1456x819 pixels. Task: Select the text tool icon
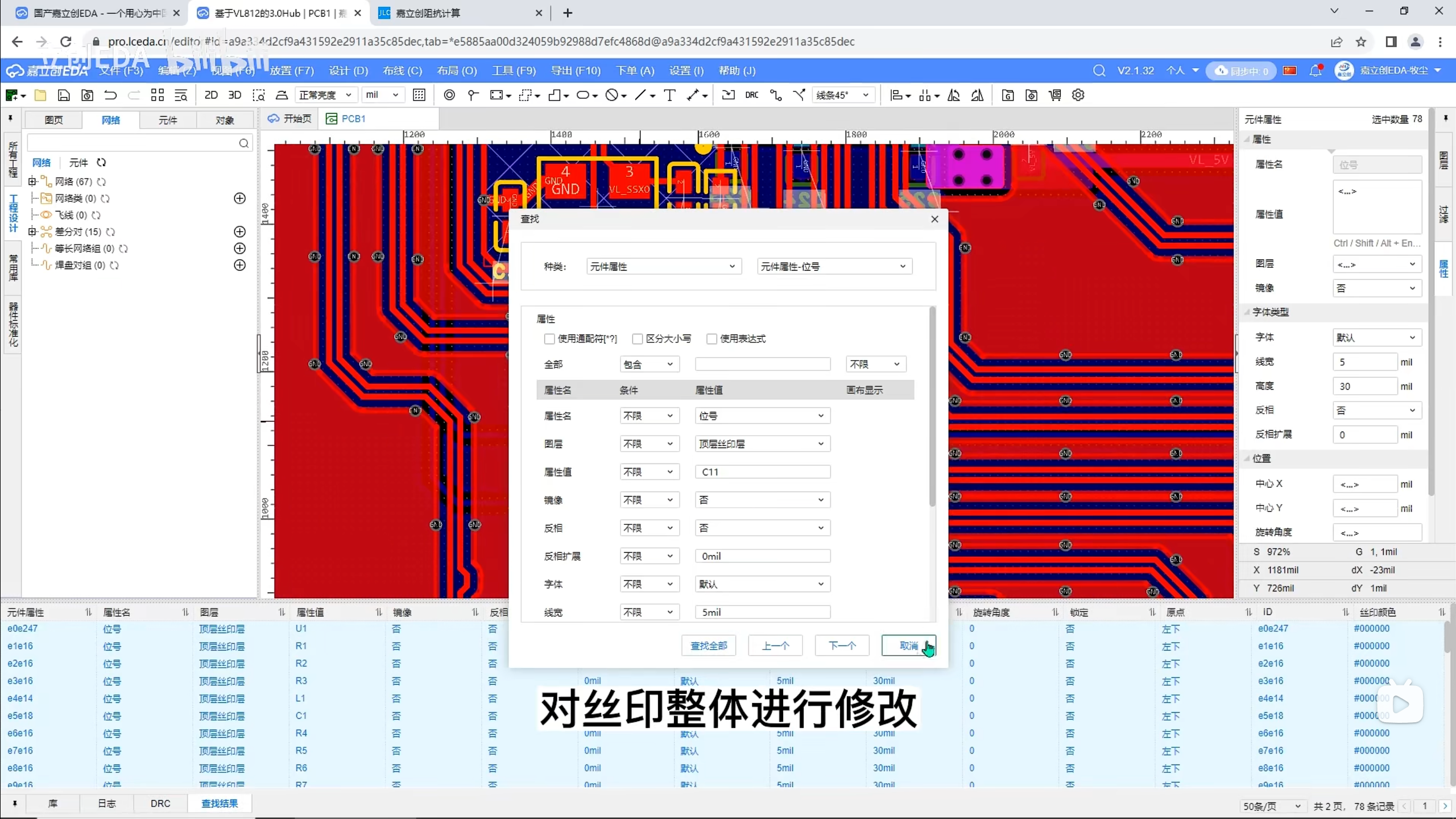coord(669,95)
